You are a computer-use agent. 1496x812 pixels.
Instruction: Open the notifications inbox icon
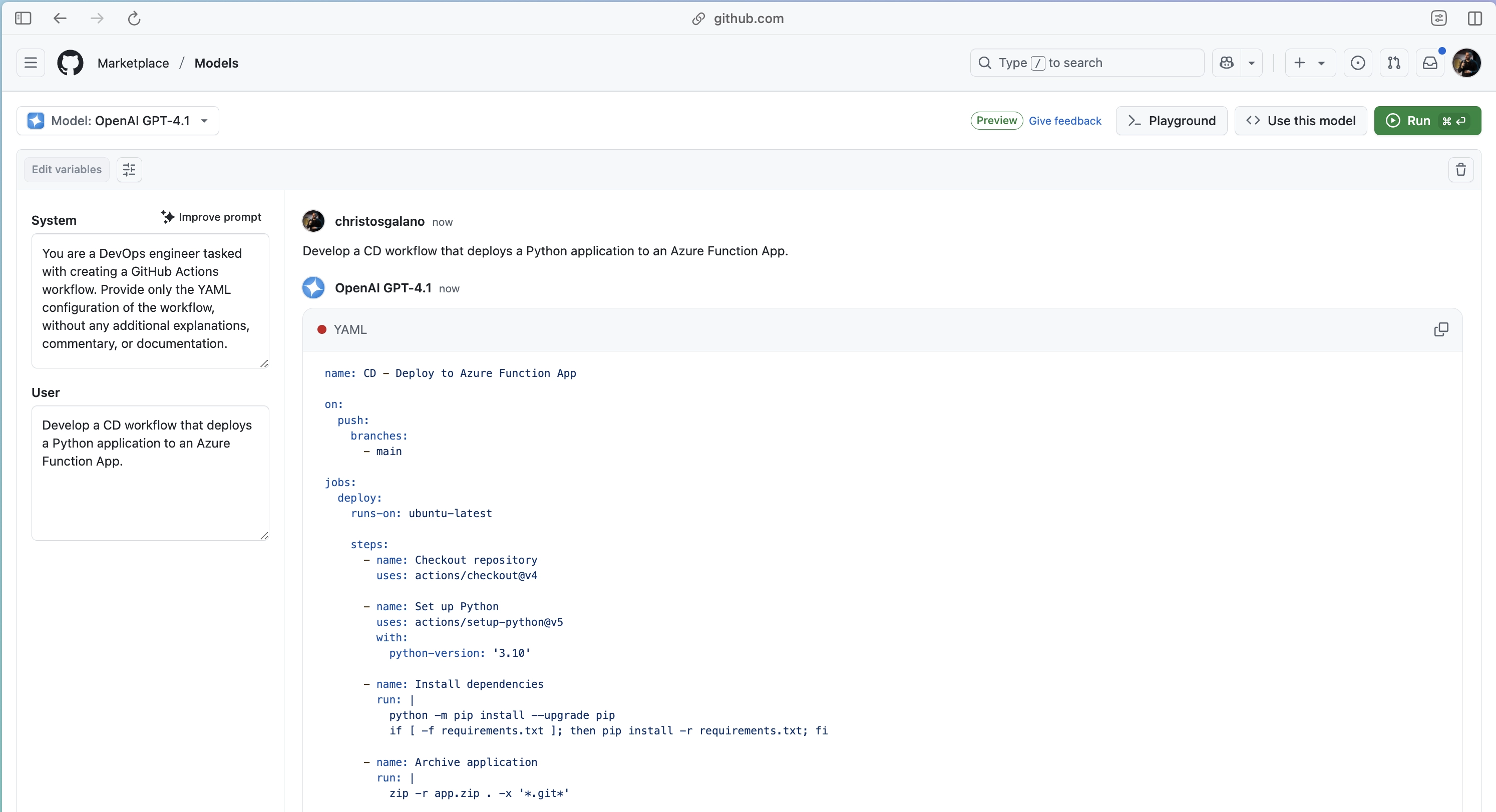[x=1430, y=63]
